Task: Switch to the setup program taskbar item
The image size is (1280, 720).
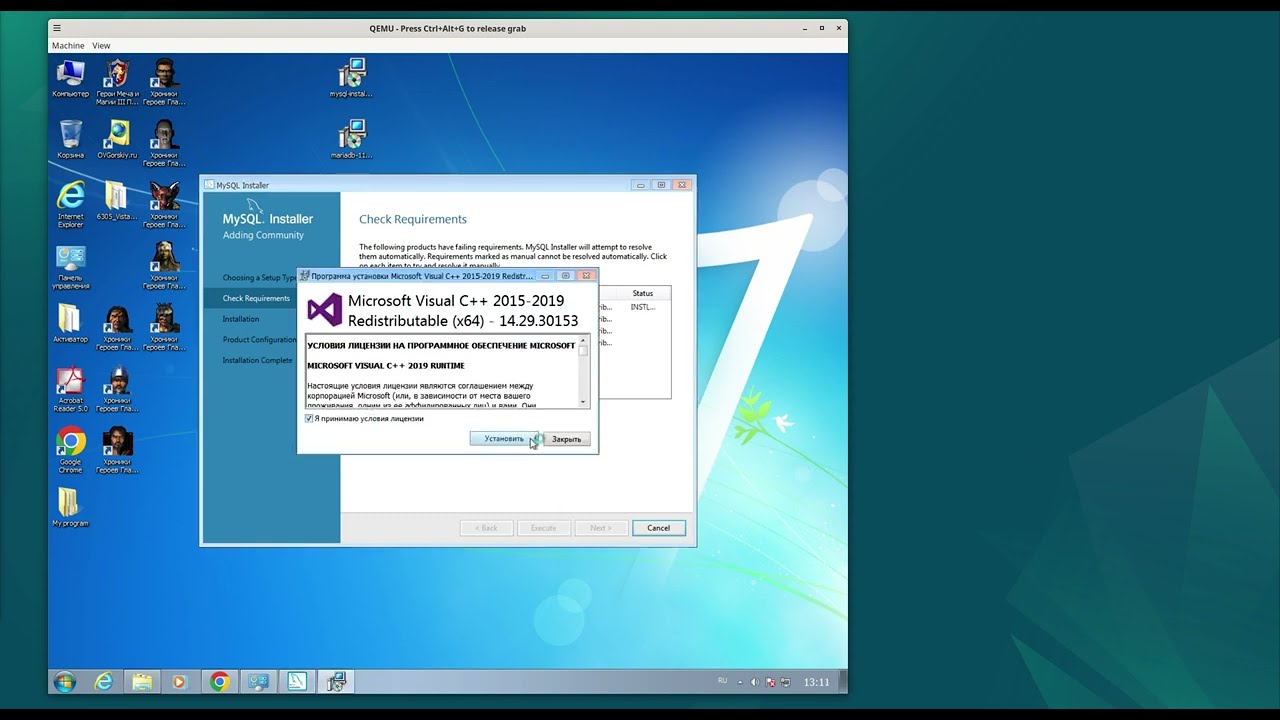Action: (x=336, y=682)
